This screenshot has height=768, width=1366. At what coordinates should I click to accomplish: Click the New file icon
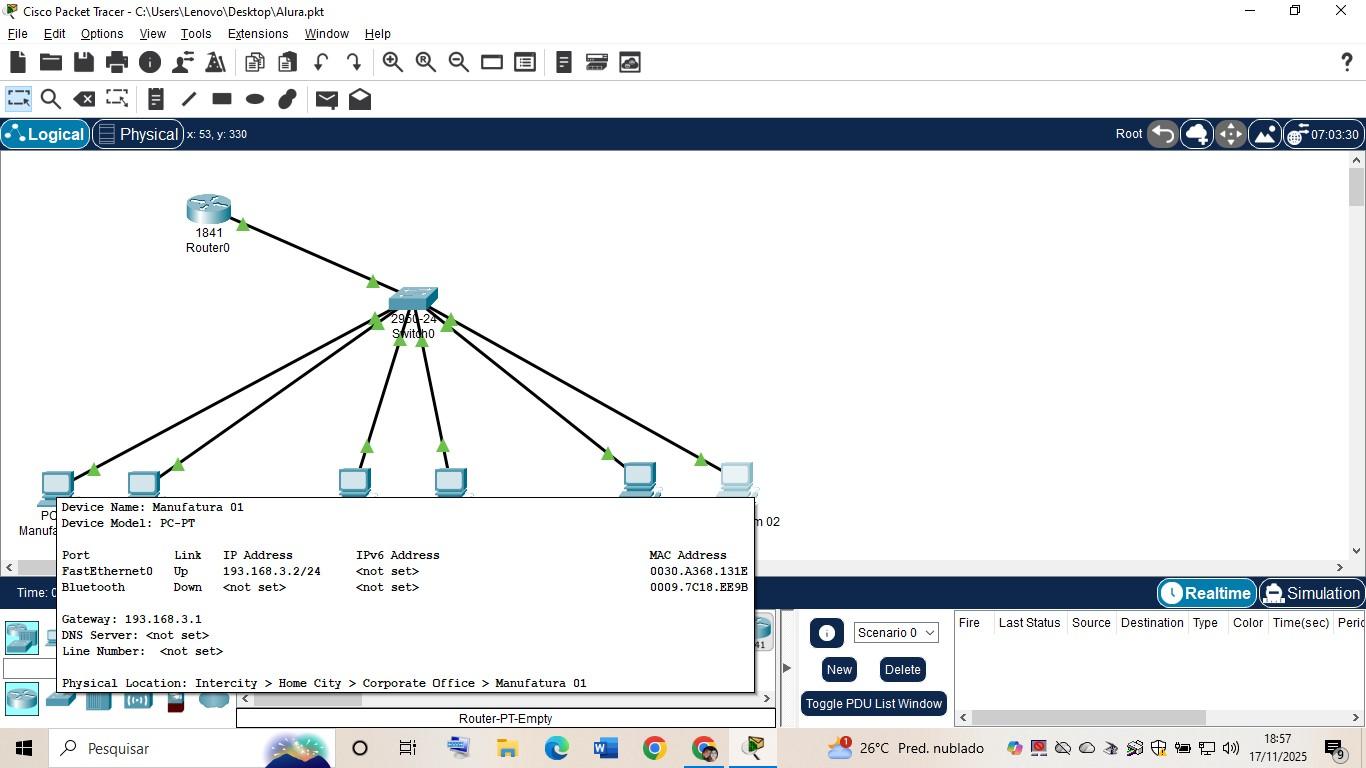[x=18, y=62]
